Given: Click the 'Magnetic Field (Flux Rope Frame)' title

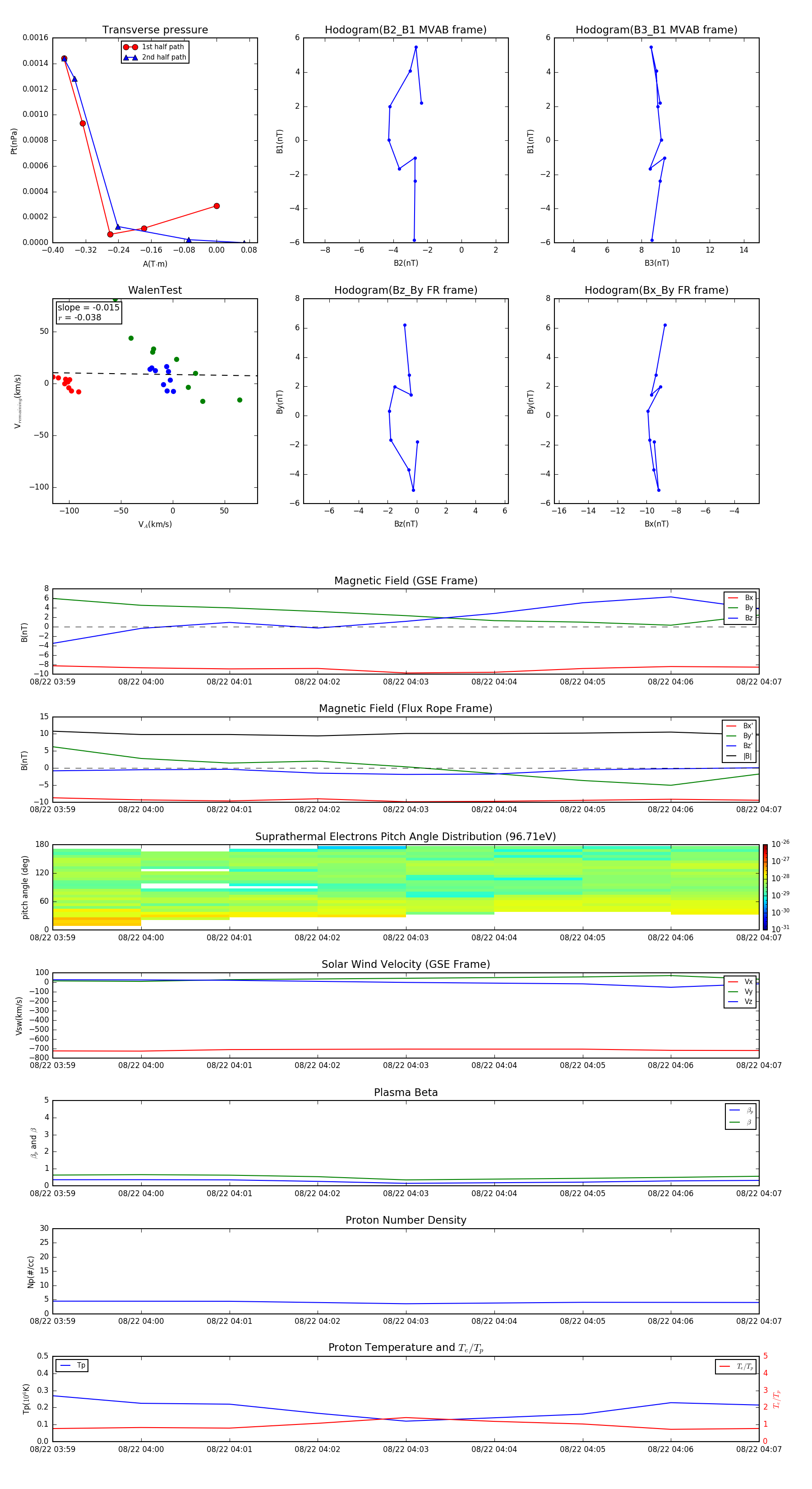Looking at the screenshot, I should click(406, 708).
